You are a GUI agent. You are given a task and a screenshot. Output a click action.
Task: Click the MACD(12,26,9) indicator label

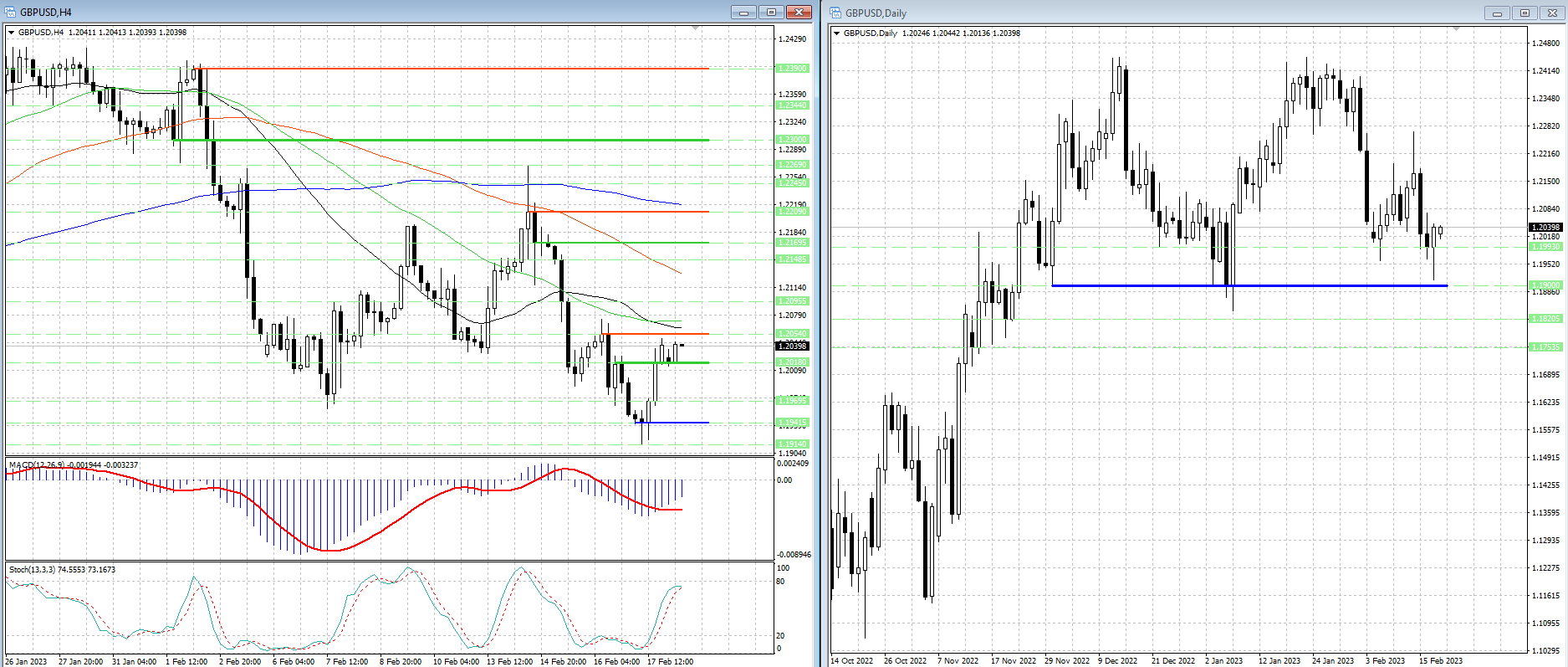click(36, 464)
